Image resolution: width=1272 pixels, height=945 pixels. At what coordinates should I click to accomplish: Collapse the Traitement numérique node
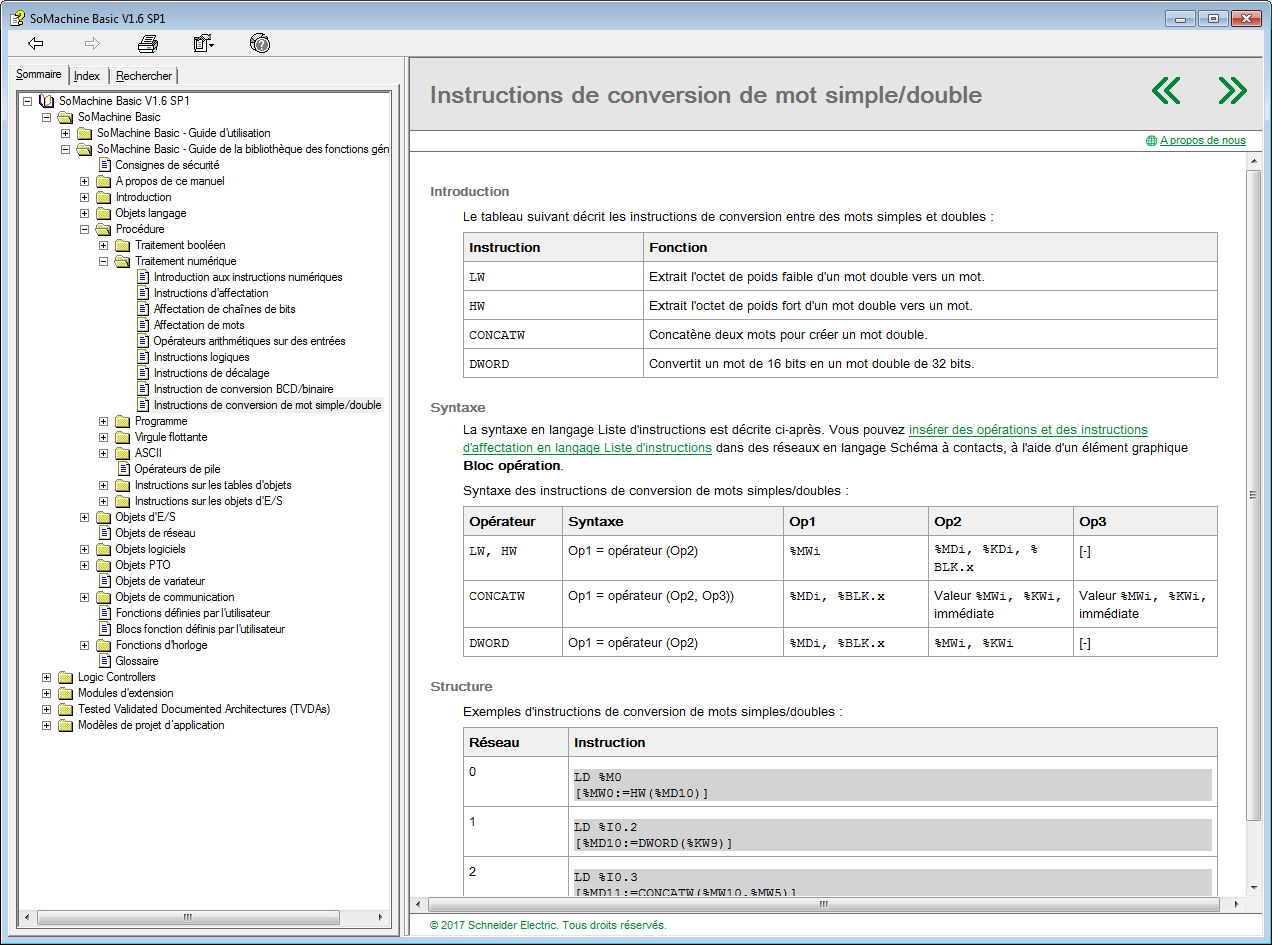(104, 261)
